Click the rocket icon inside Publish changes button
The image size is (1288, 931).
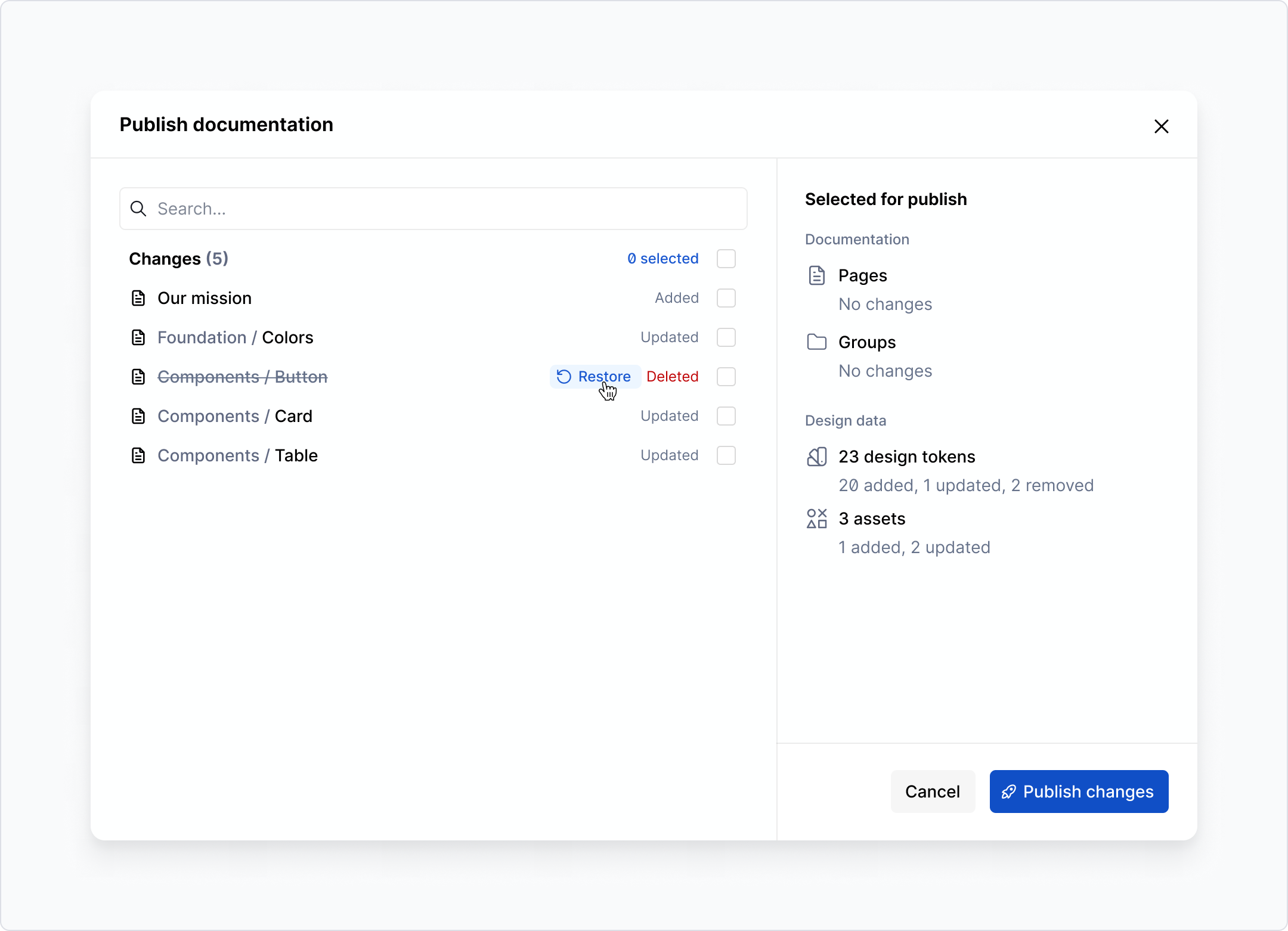point(1009,792)
